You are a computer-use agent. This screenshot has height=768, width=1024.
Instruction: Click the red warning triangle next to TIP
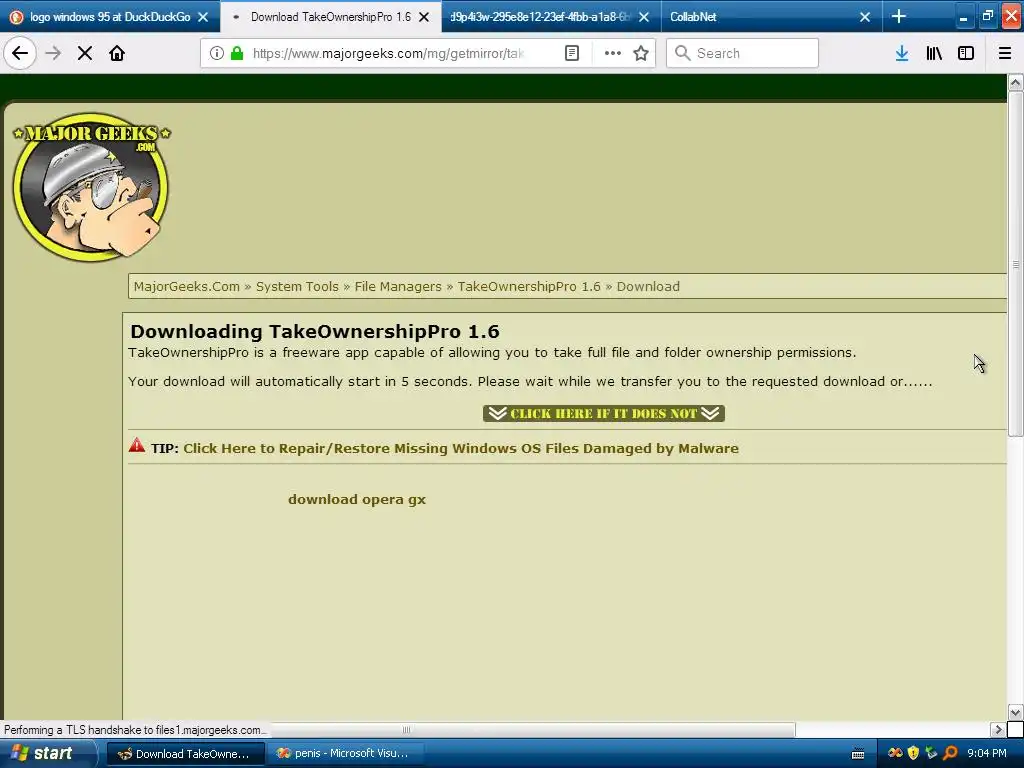tap(136, 445)
